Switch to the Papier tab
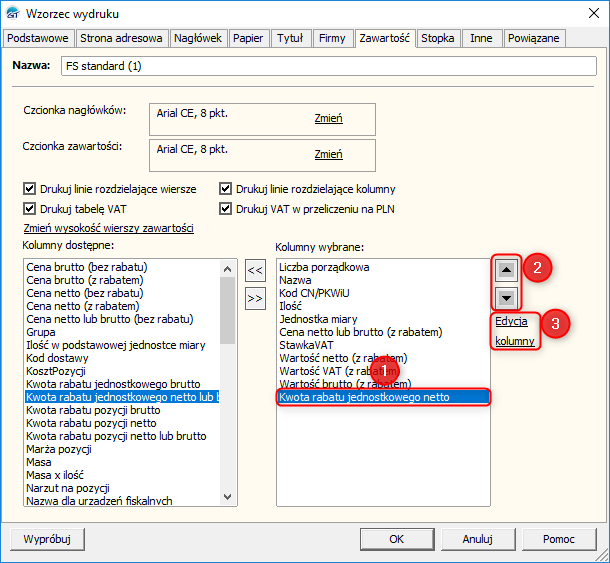The height and width of the screenshot is (563, 610). pos(248,38)
